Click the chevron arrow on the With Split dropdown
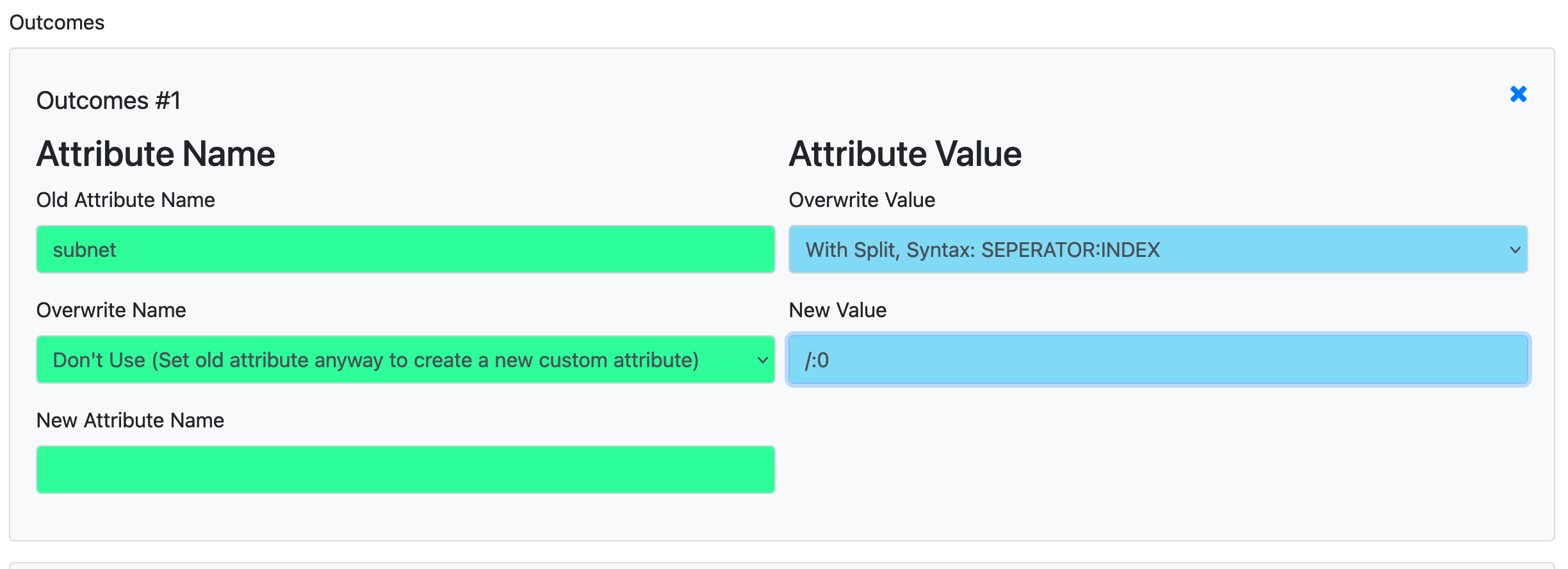This screenshot has height=569, width=1568. (x=1515, y=250)
